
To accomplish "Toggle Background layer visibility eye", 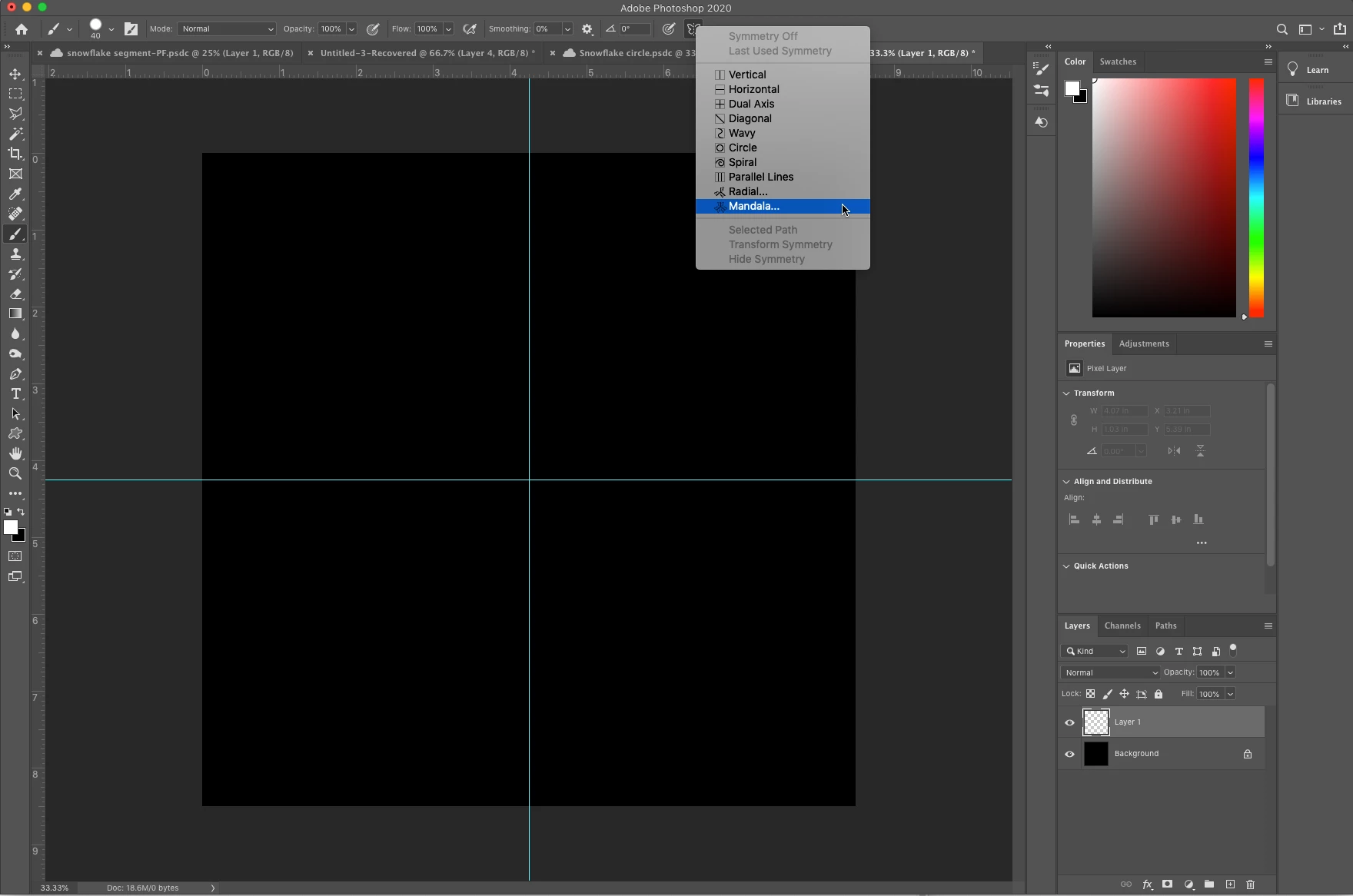I will pyautogui.click(x=1069, y=754).
